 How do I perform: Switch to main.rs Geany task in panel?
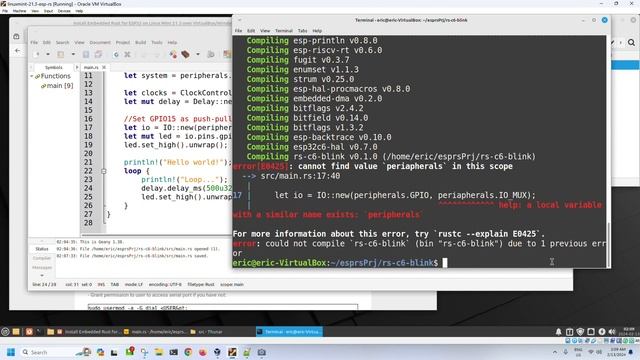pyautogui.click(x=155, y=332)
